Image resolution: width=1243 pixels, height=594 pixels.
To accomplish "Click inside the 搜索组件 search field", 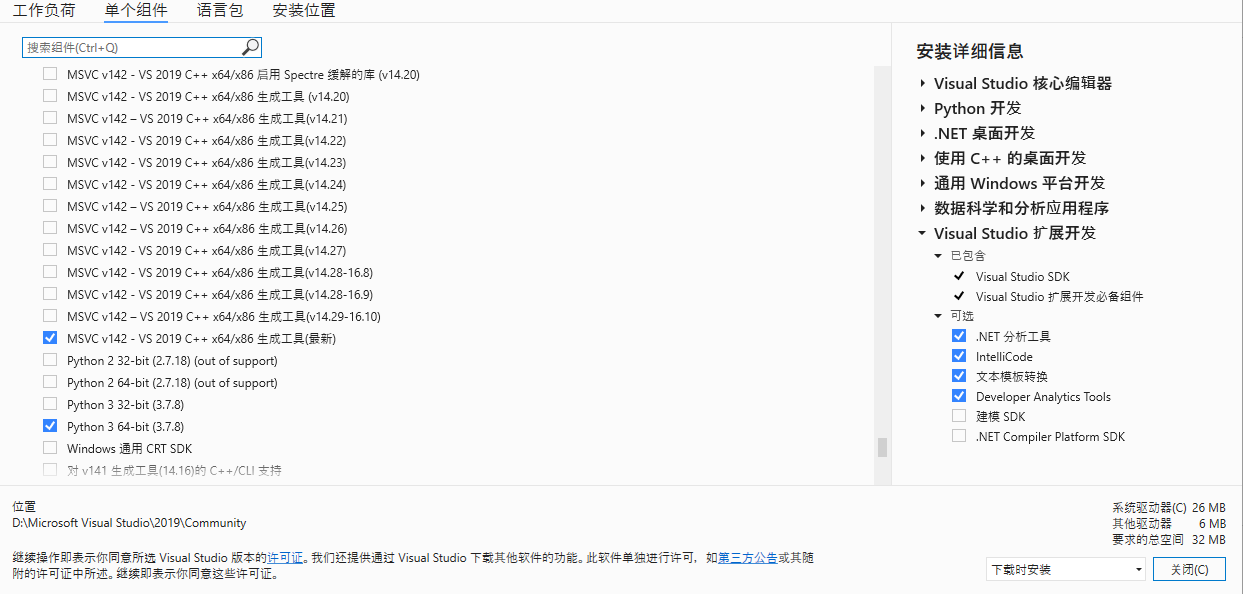I will (130, 46).
